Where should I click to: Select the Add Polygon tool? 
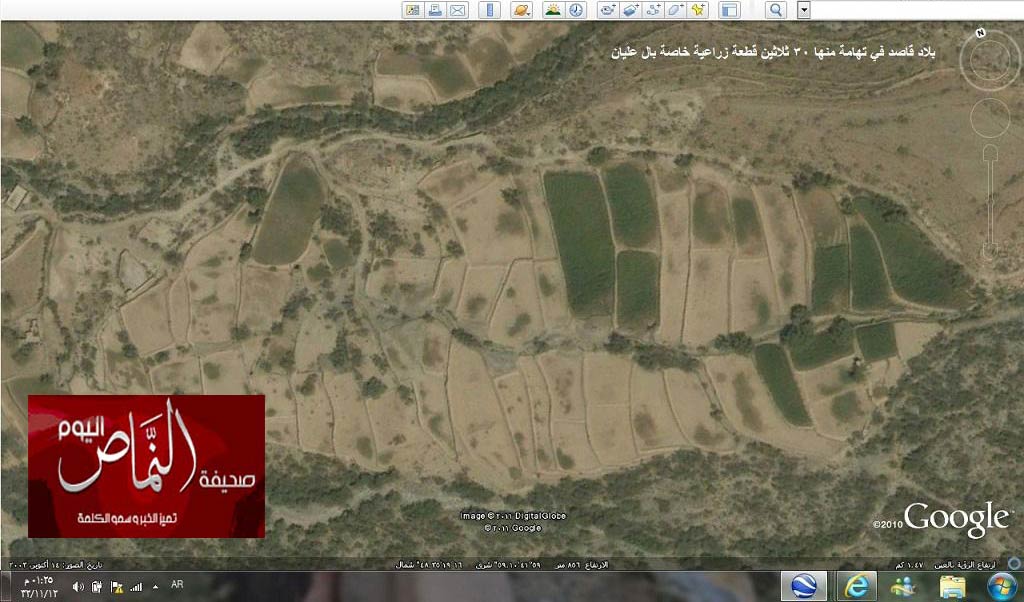pos(676,10)
